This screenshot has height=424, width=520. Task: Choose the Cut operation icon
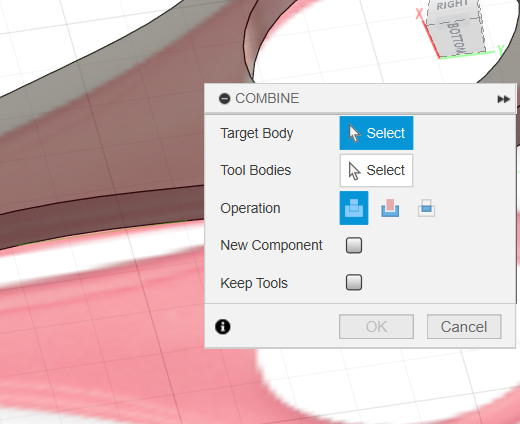390,208
